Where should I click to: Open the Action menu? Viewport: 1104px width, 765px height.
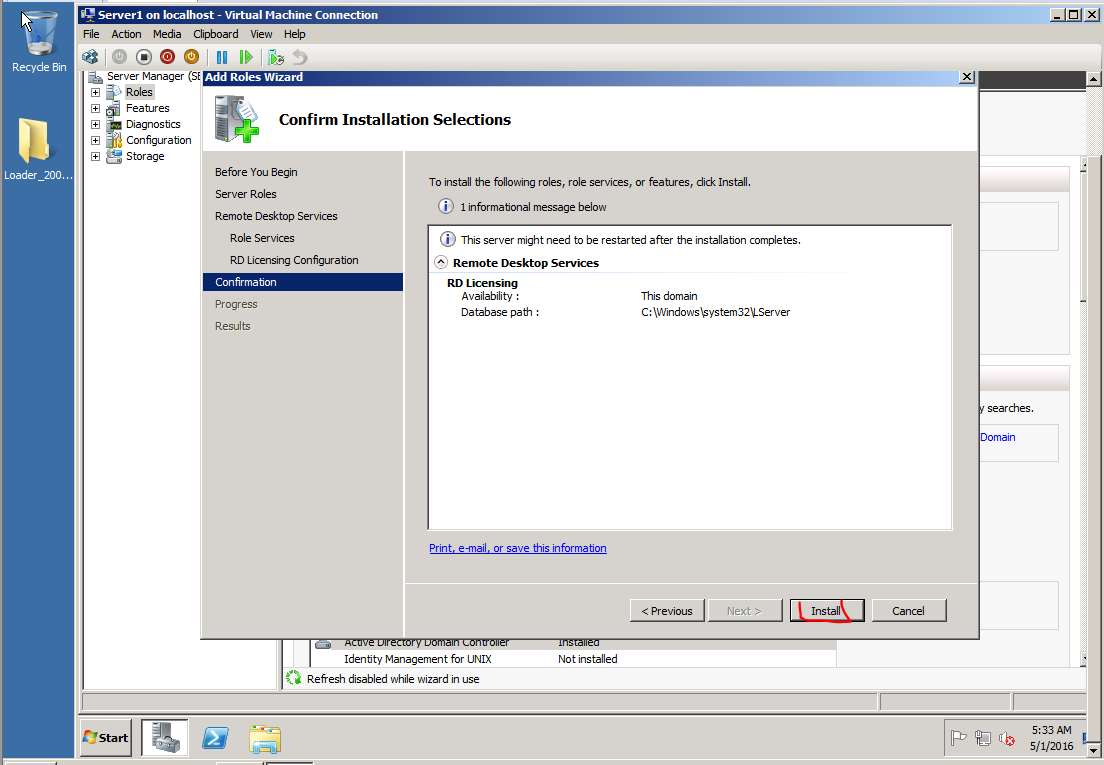click(126, 34)
